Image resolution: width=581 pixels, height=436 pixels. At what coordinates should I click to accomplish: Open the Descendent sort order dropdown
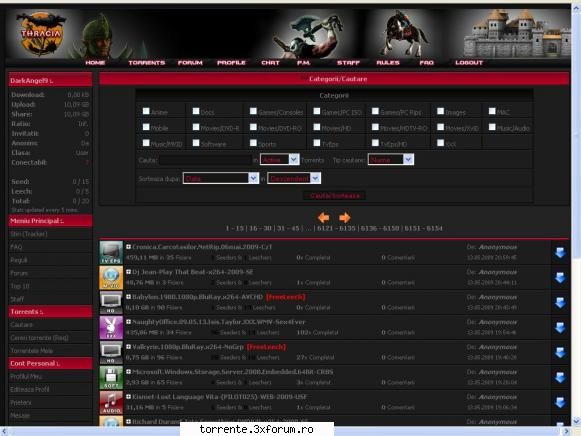(294, 178)
